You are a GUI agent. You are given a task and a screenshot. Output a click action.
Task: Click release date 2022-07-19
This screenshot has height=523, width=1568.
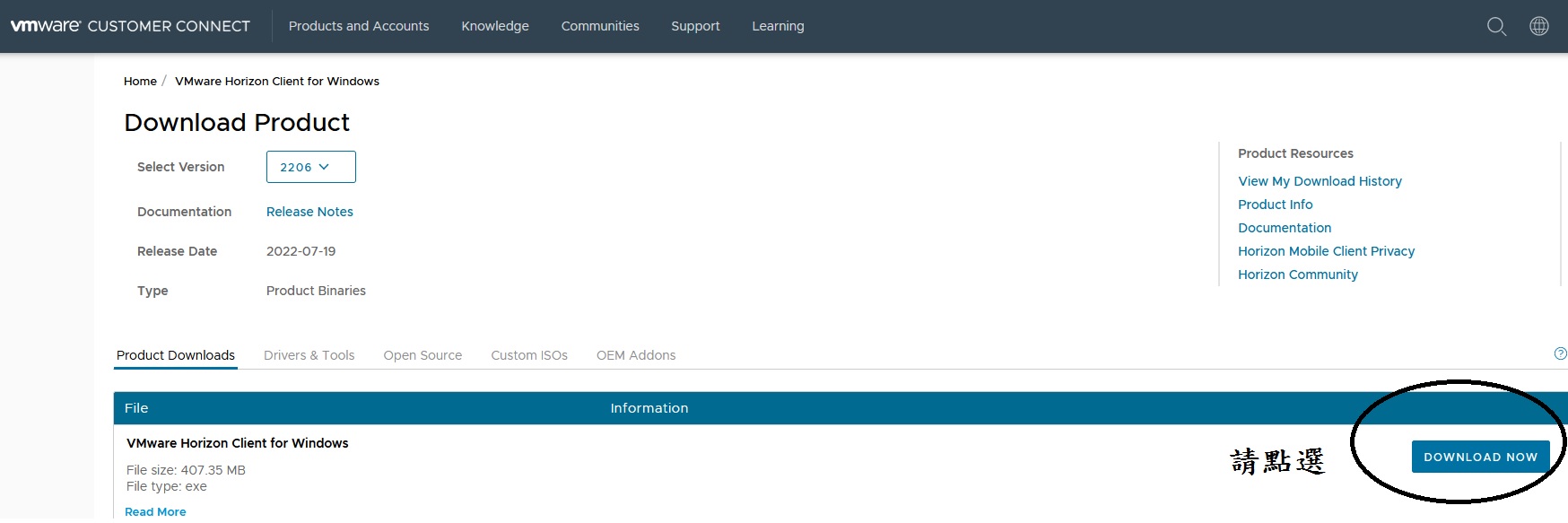tap(301, 251)
